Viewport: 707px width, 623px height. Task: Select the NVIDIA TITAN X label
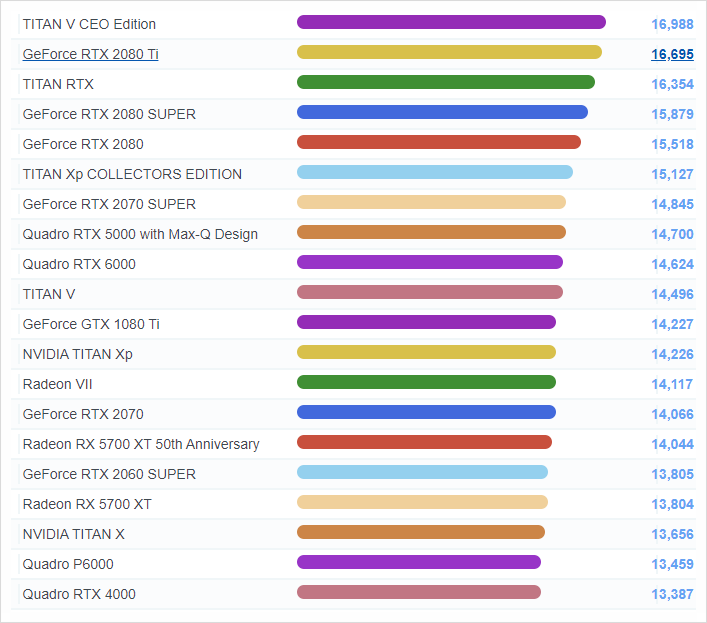[x=73, y=534]
